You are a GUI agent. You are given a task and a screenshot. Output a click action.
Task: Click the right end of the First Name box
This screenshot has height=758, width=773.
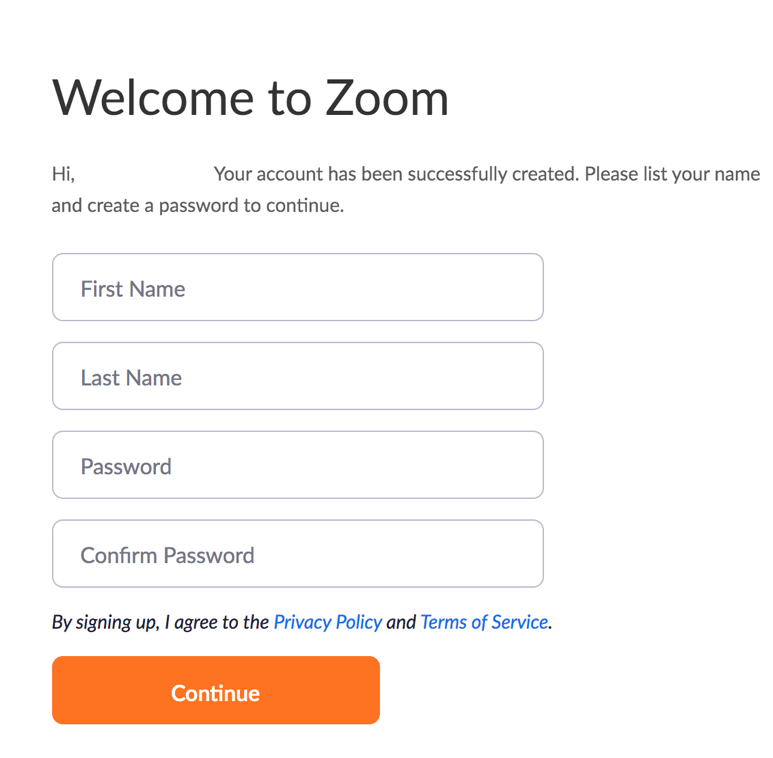[520, 288]
